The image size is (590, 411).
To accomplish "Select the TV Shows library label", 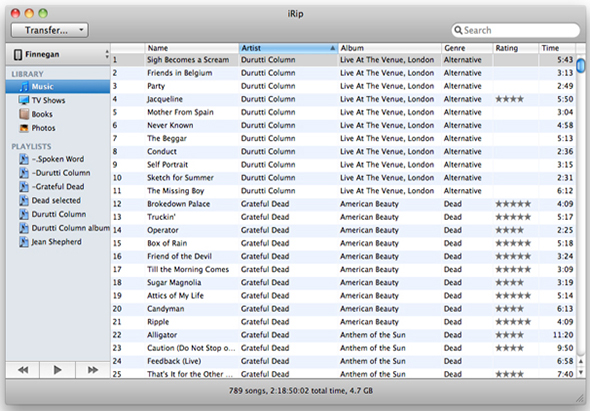I will pyautogui.click(x=48, y=100).
